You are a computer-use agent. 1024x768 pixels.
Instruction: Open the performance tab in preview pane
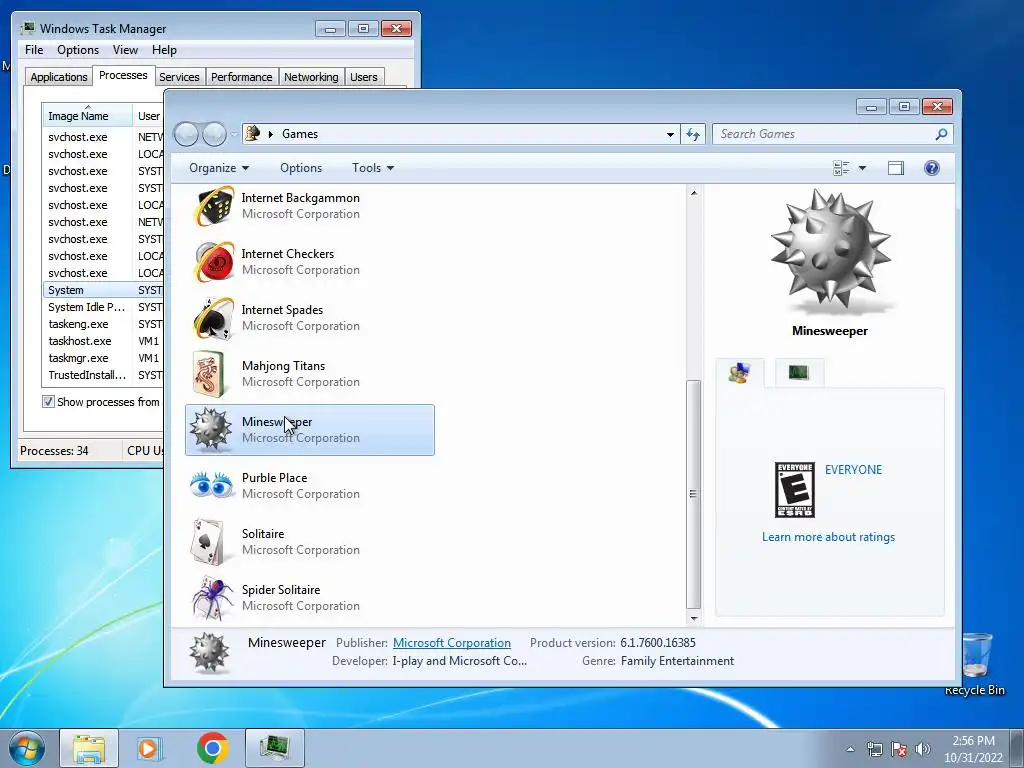[799, 373]
